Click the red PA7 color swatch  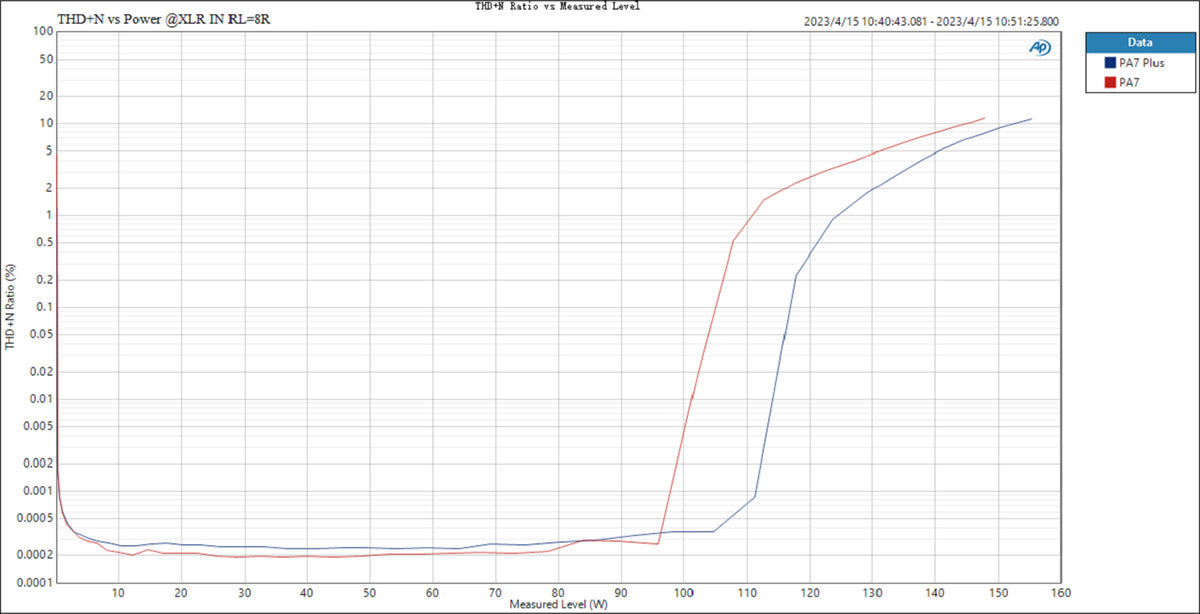coord(1110,83)
